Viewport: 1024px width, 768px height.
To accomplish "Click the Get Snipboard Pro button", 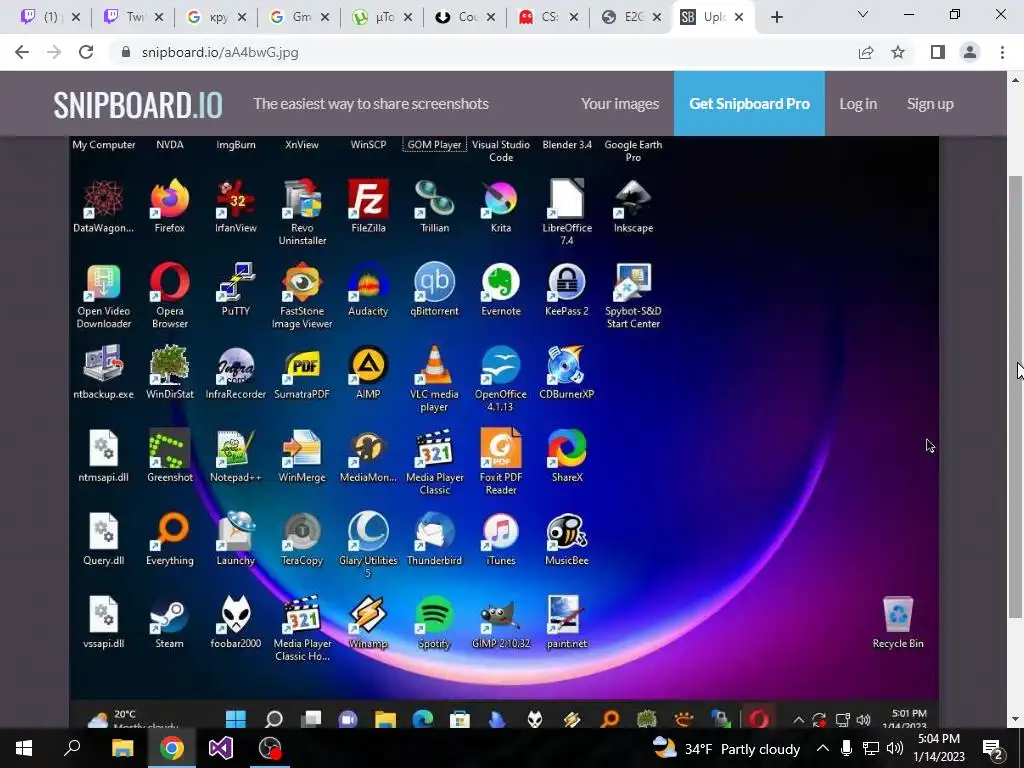I will coord(749,103).
